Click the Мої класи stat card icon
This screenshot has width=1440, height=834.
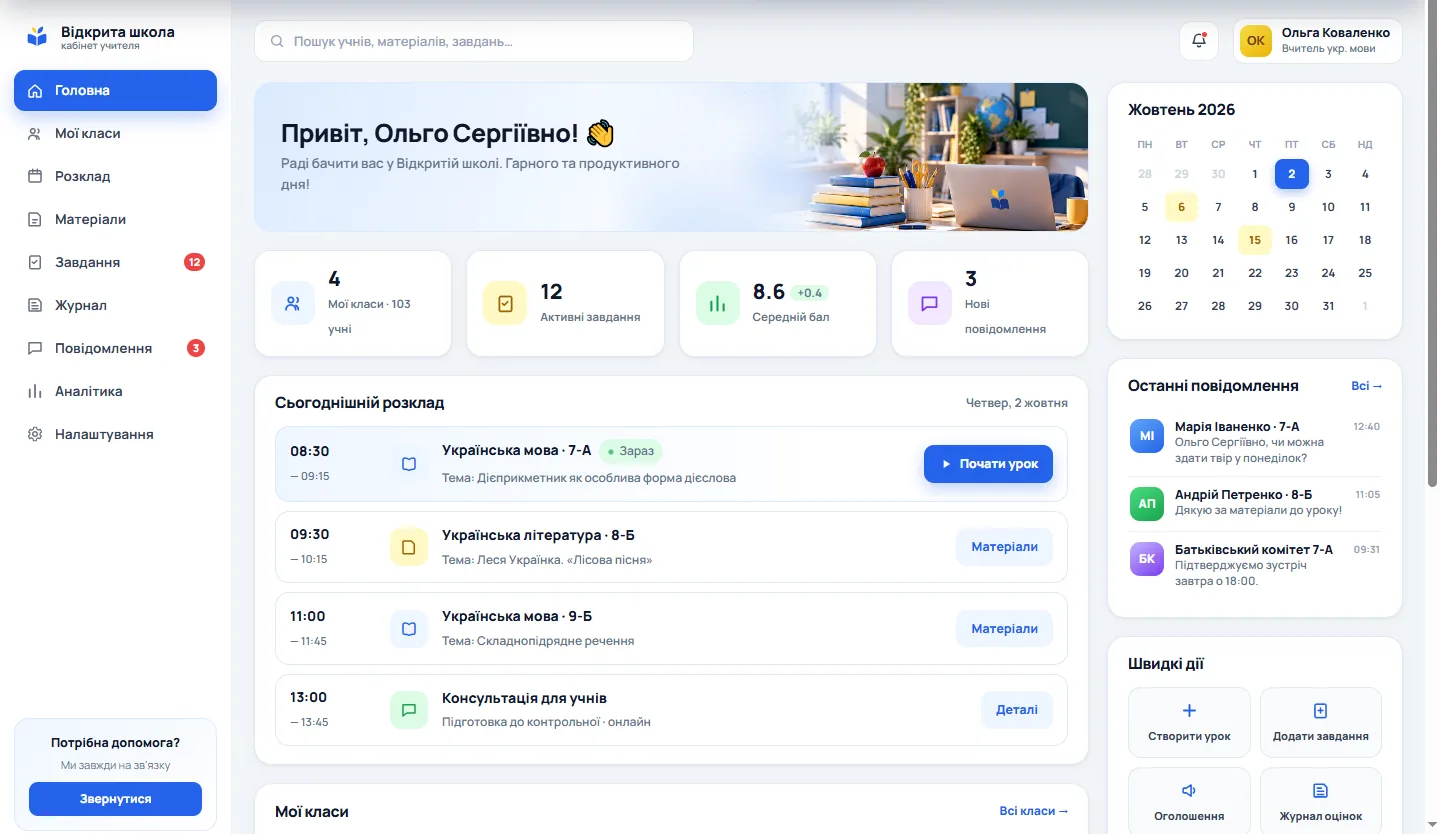pyautogui.click(x=293, y=304)
